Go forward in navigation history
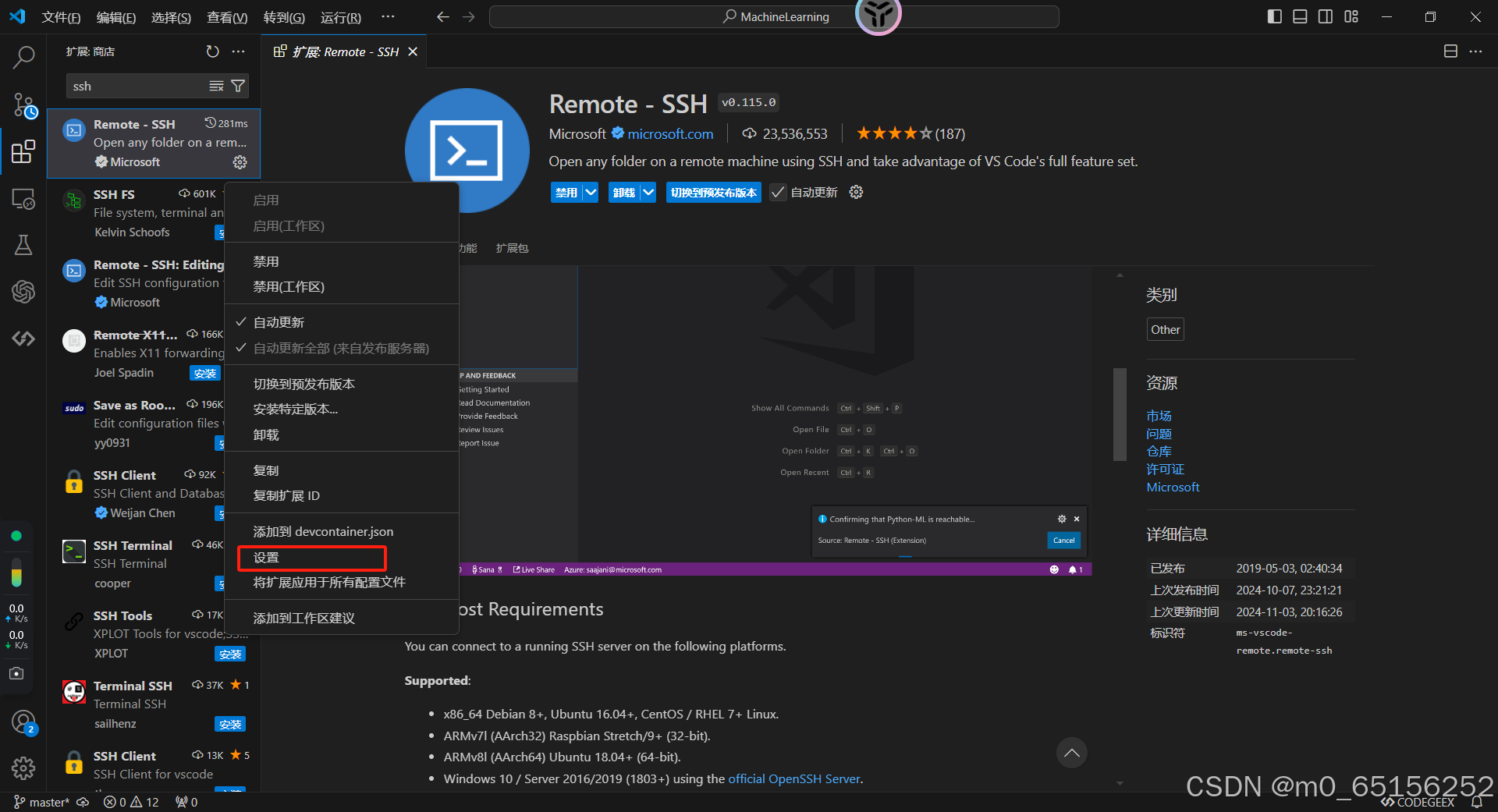The width and height of the screenshot is (1498, 812). click(x=468, y=17)
